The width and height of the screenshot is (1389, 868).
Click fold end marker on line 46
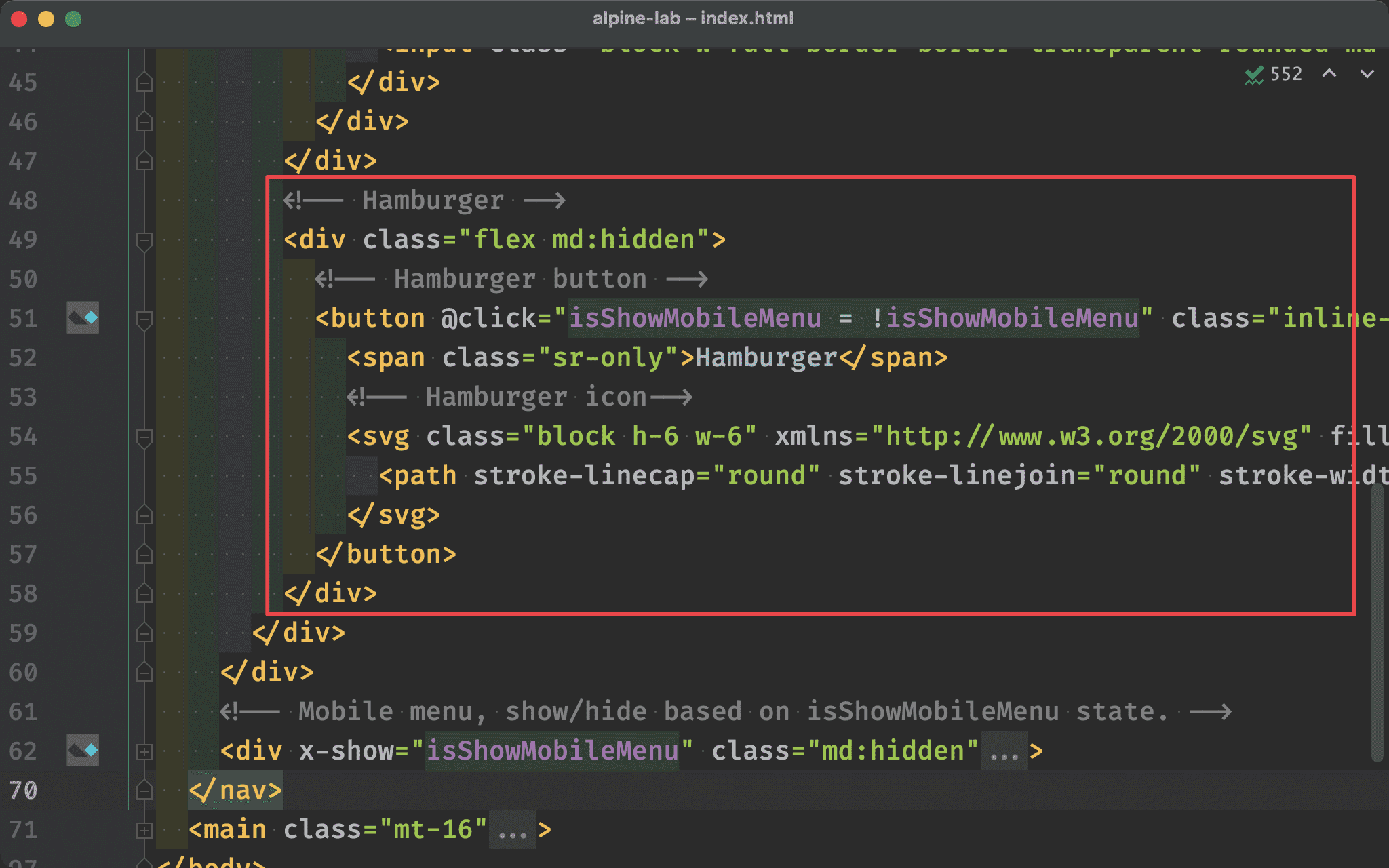click(144, 122)
